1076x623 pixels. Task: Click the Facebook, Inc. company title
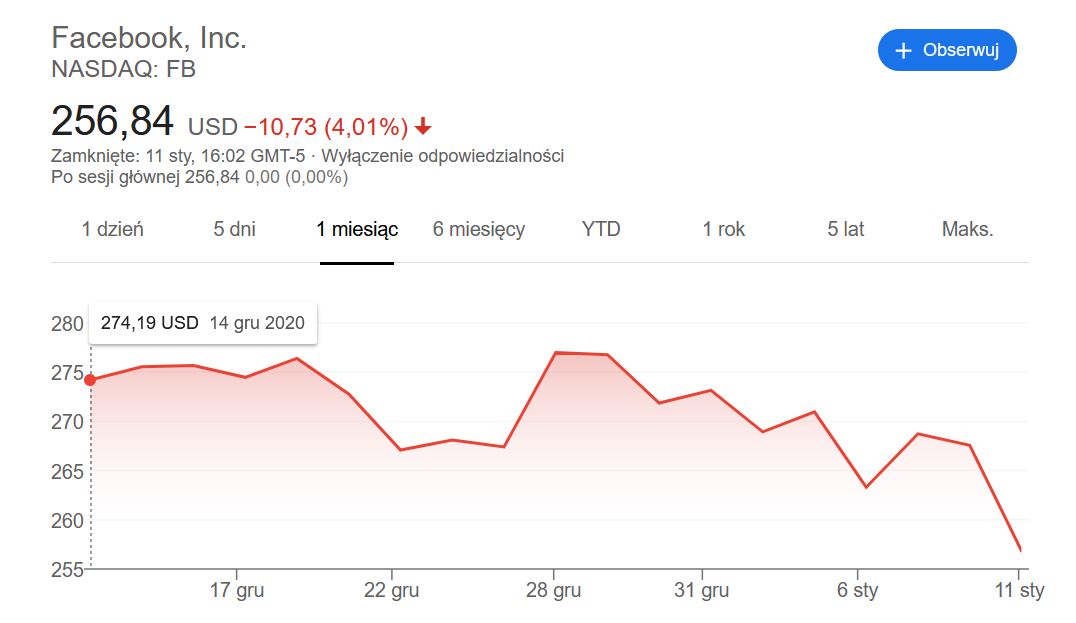(x=149, y=39)
